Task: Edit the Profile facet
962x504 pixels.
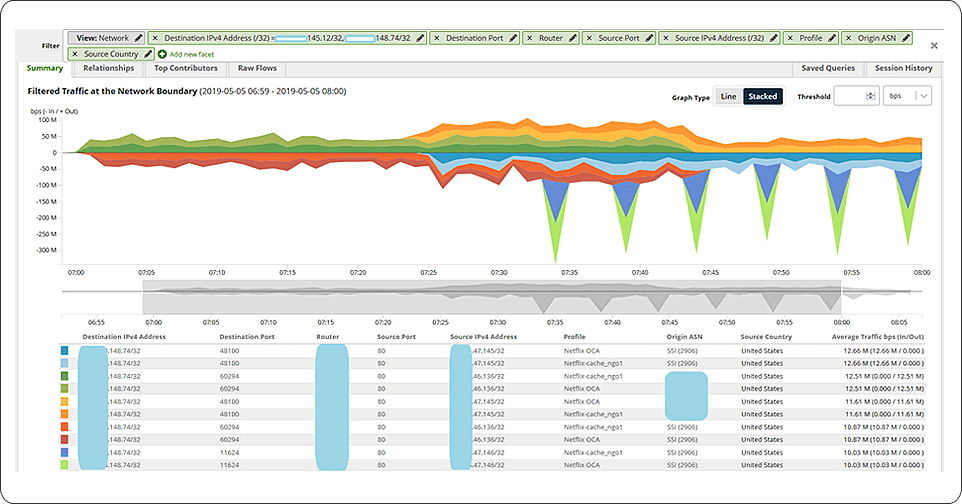Action: pos(832,38)
